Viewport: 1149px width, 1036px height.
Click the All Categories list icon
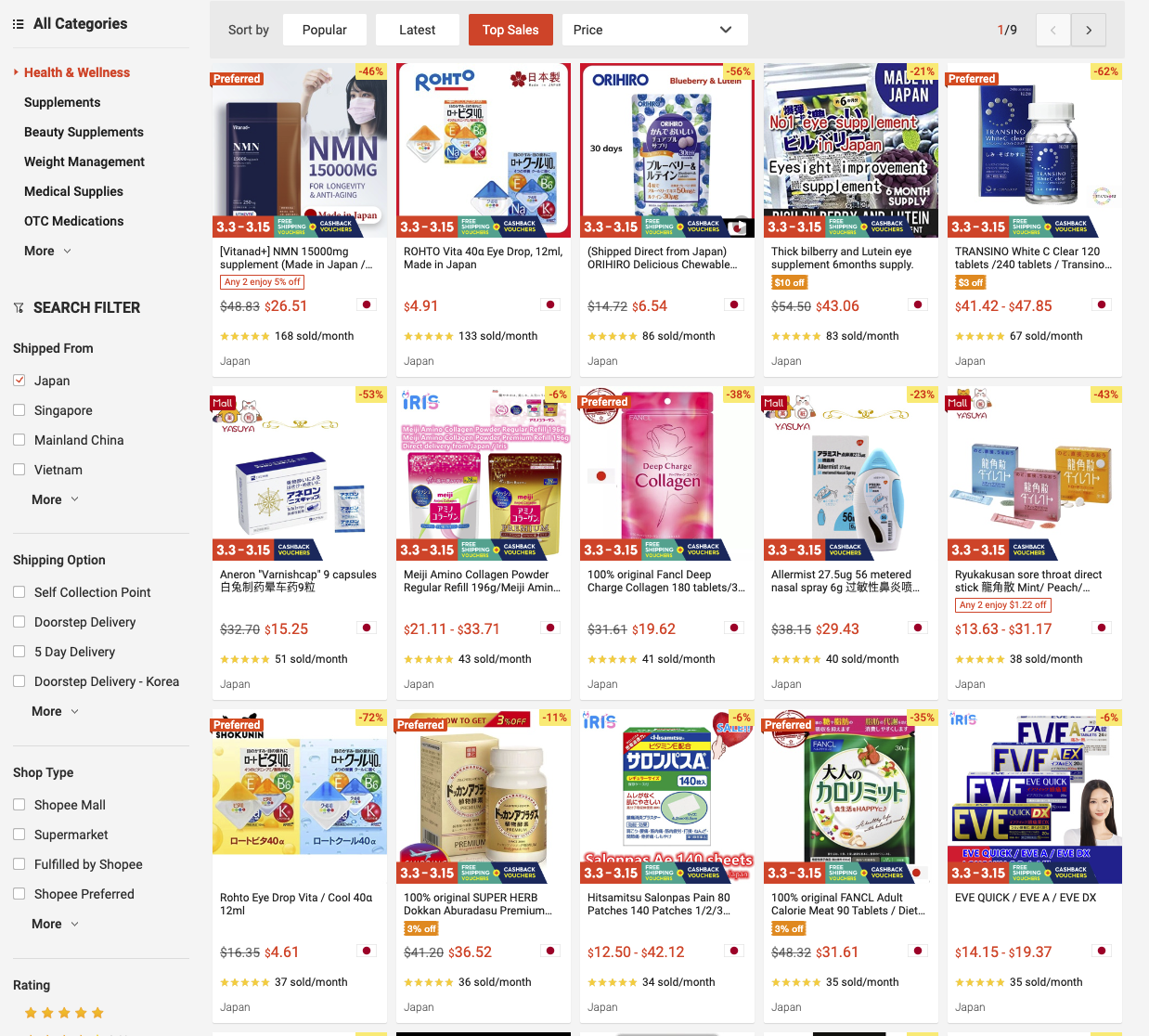[19, 24]
